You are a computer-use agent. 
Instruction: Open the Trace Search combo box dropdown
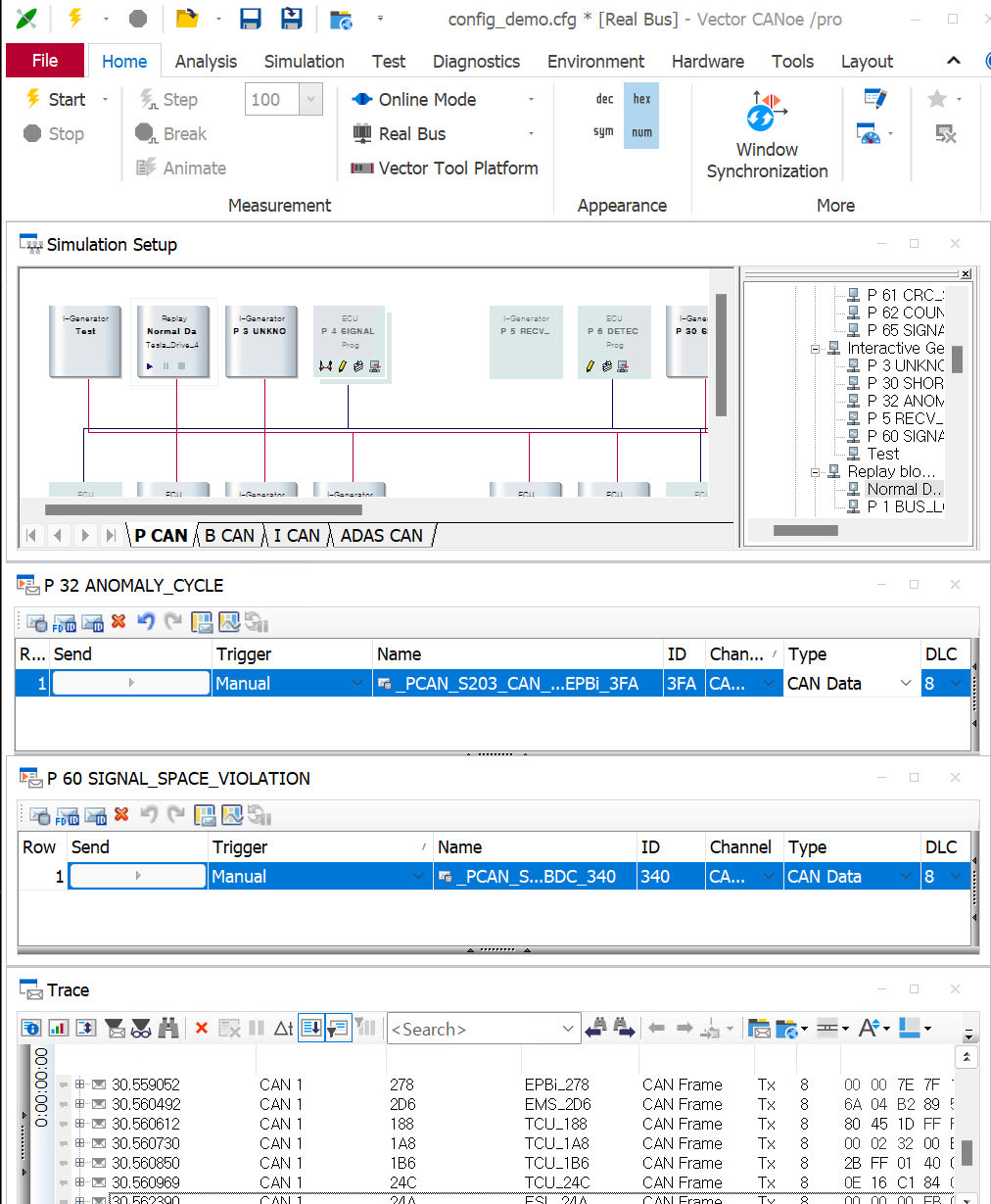pyautogui.click(x=568, y=1029)
